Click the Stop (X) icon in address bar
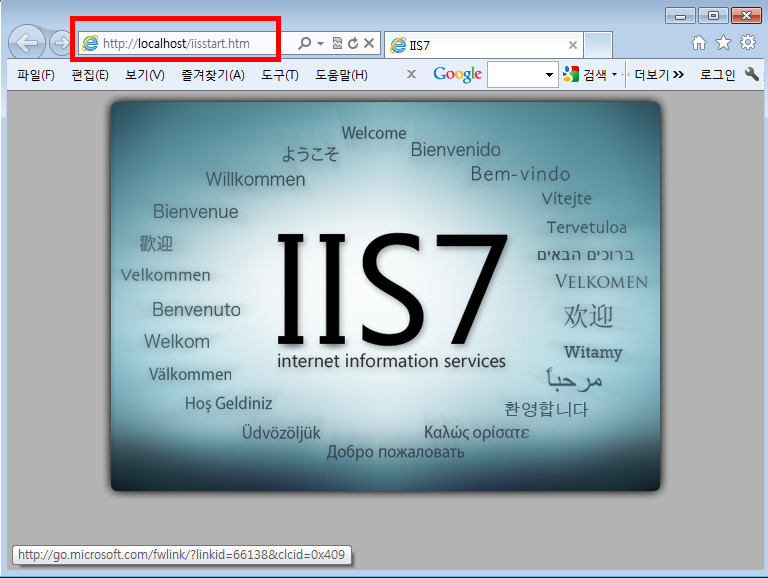The height and width of the screenshot is (578, 768). point(369,44)
